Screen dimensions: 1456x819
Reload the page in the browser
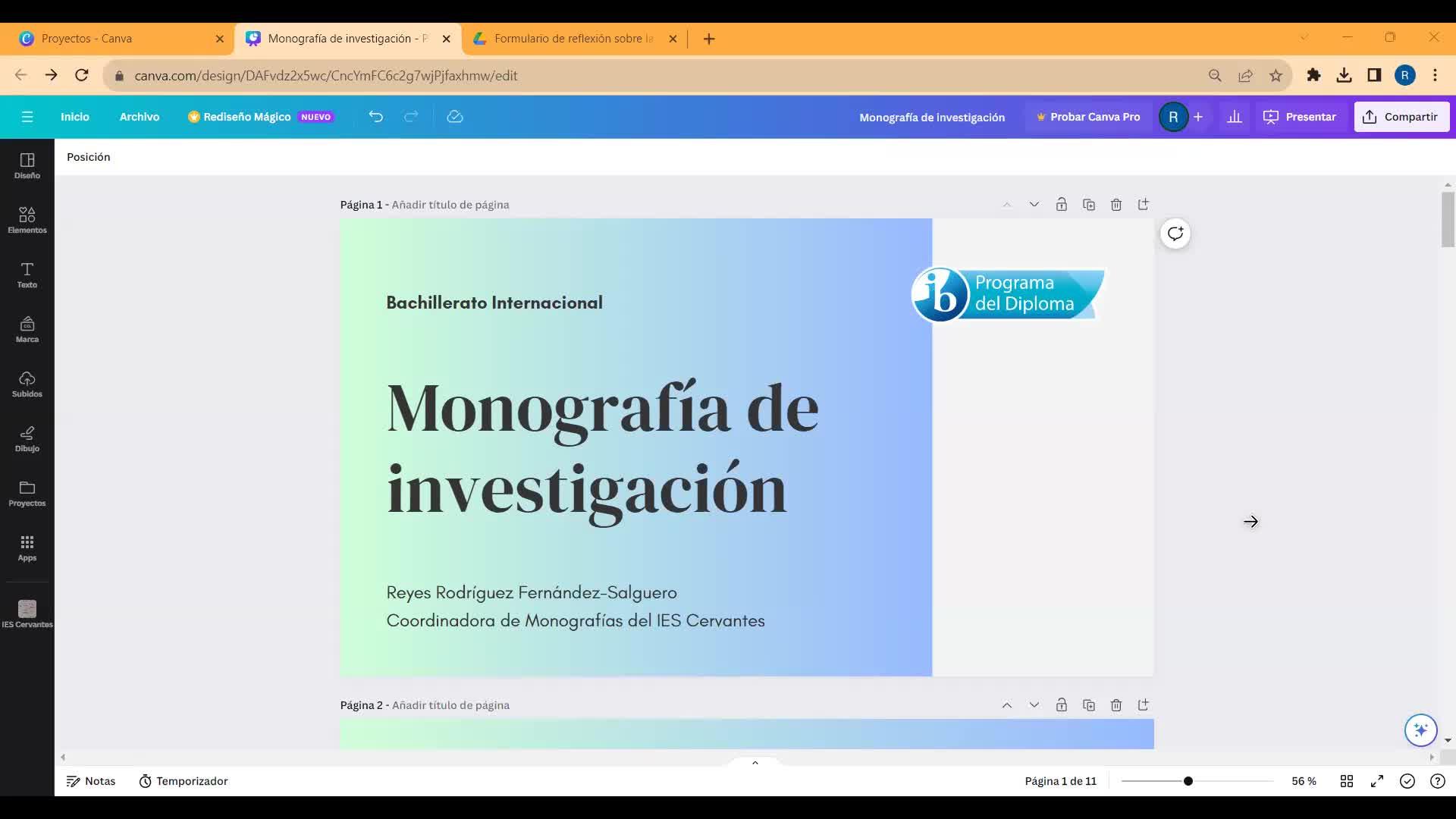tap(82, 75)
